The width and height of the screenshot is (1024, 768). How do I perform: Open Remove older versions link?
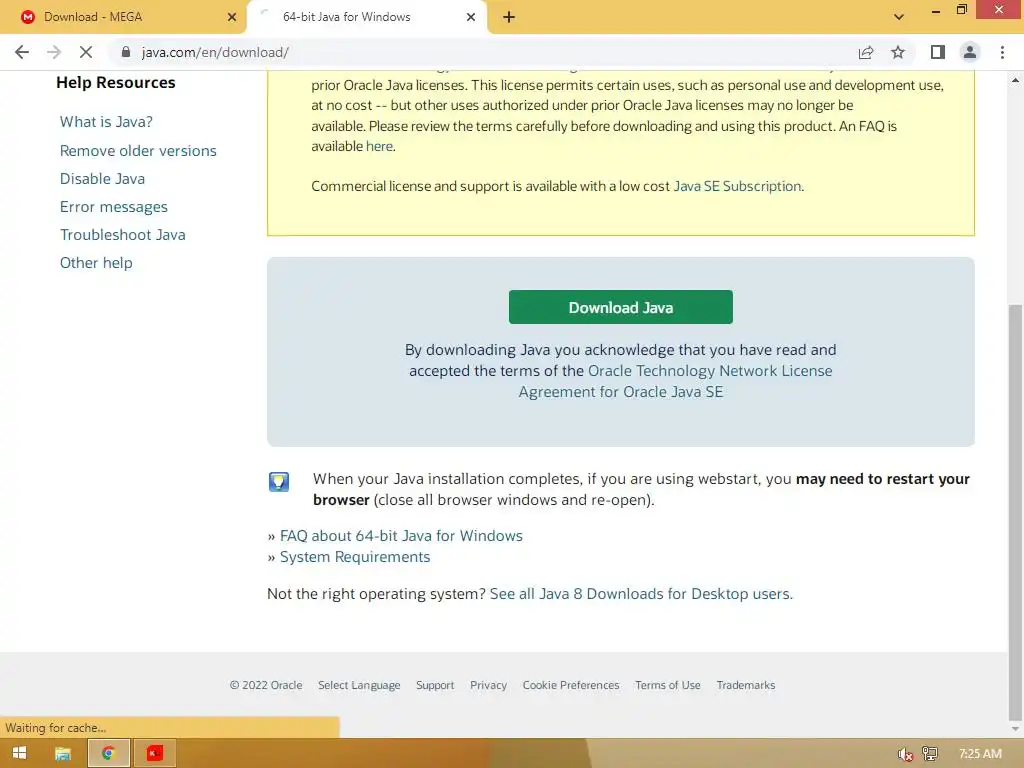click(138, 151)
